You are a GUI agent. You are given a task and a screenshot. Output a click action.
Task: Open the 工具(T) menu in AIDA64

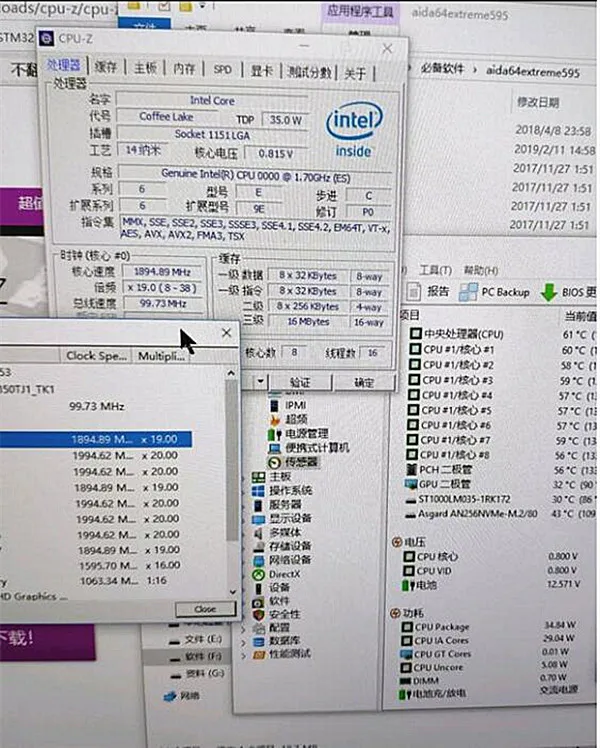coord(435,270)
